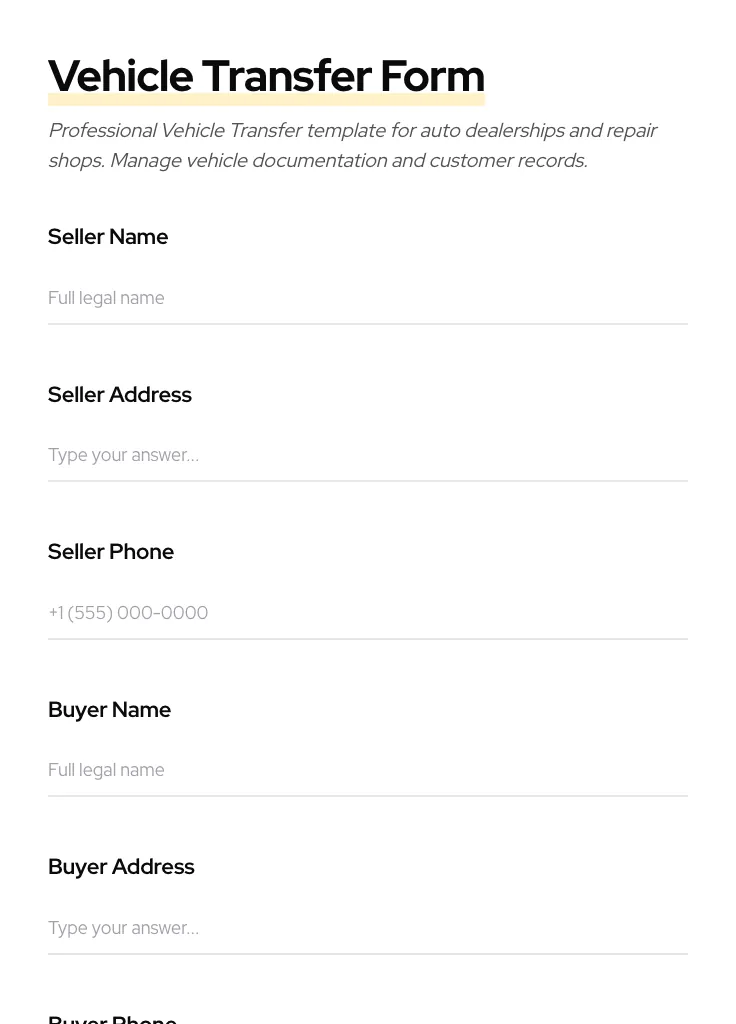Click the word "Transfer" in the heading
Viewport: 736px width, 1024px height.
286,76
